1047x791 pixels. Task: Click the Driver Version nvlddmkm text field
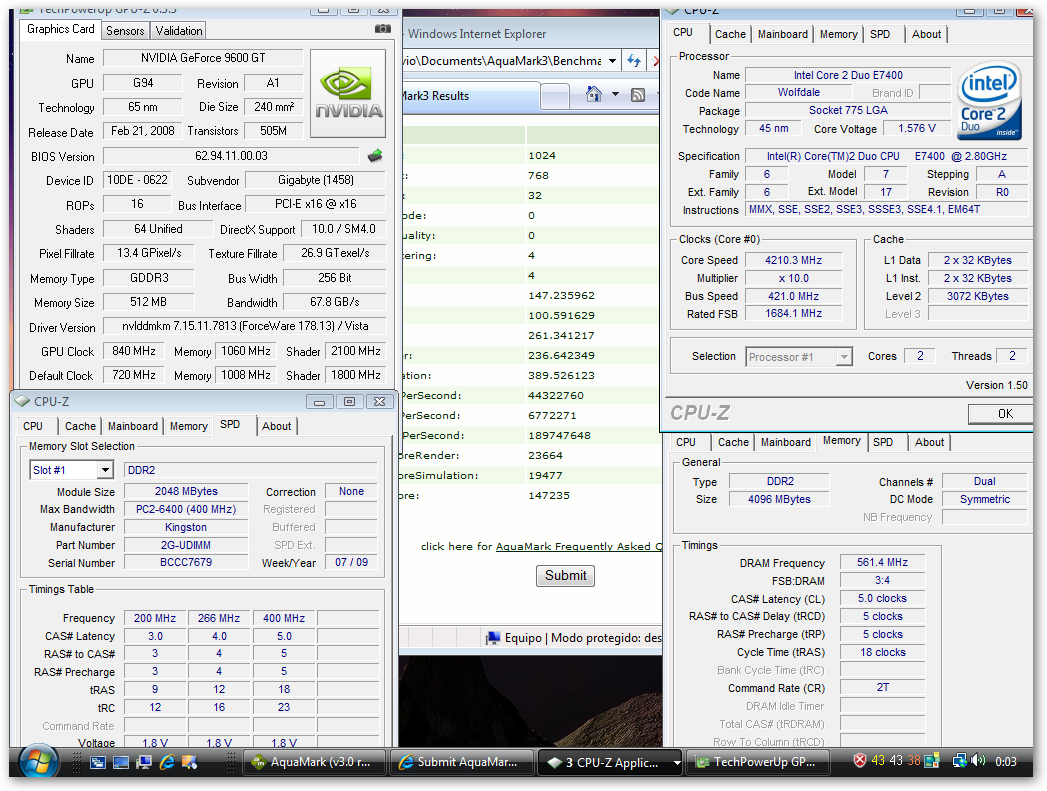pyautogui.click(x=245, y=326)
